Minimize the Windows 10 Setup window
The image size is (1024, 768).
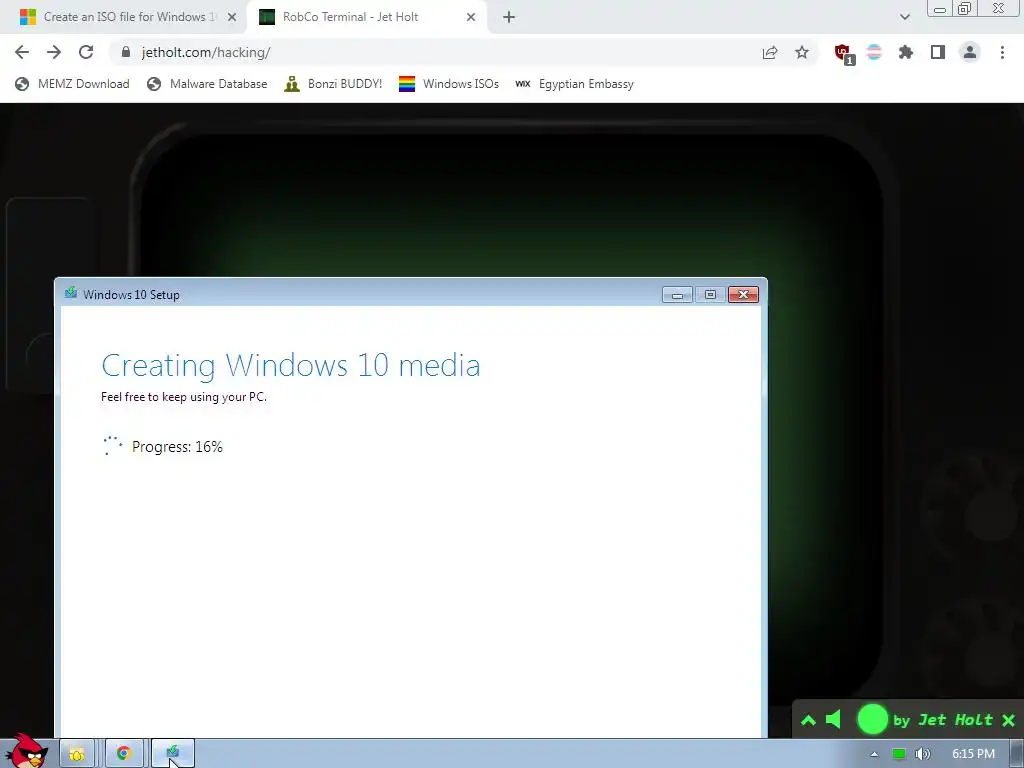pos(677,295)
